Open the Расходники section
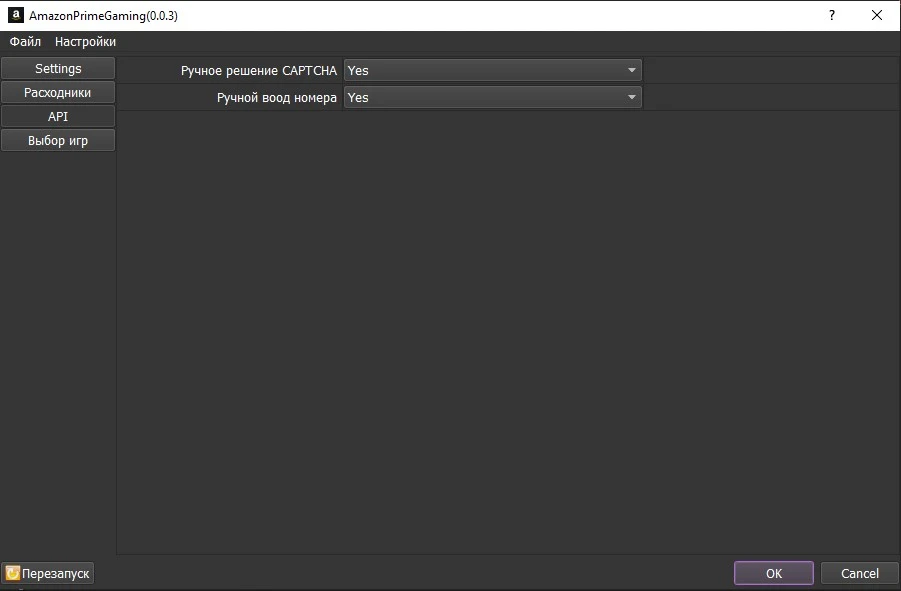Viewport: 901px width, 591px height. [x=58, y=92]
